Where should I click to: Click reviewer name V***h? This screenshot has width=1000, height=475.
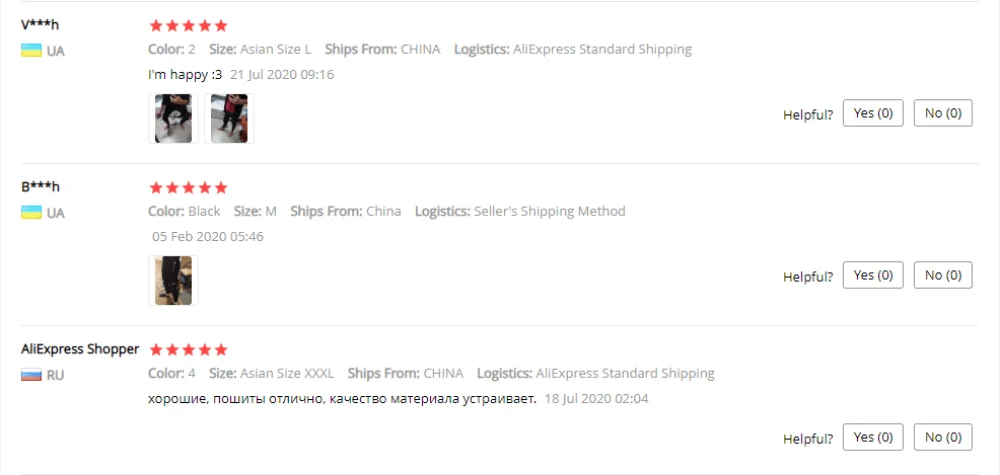[x=40, y=25]
